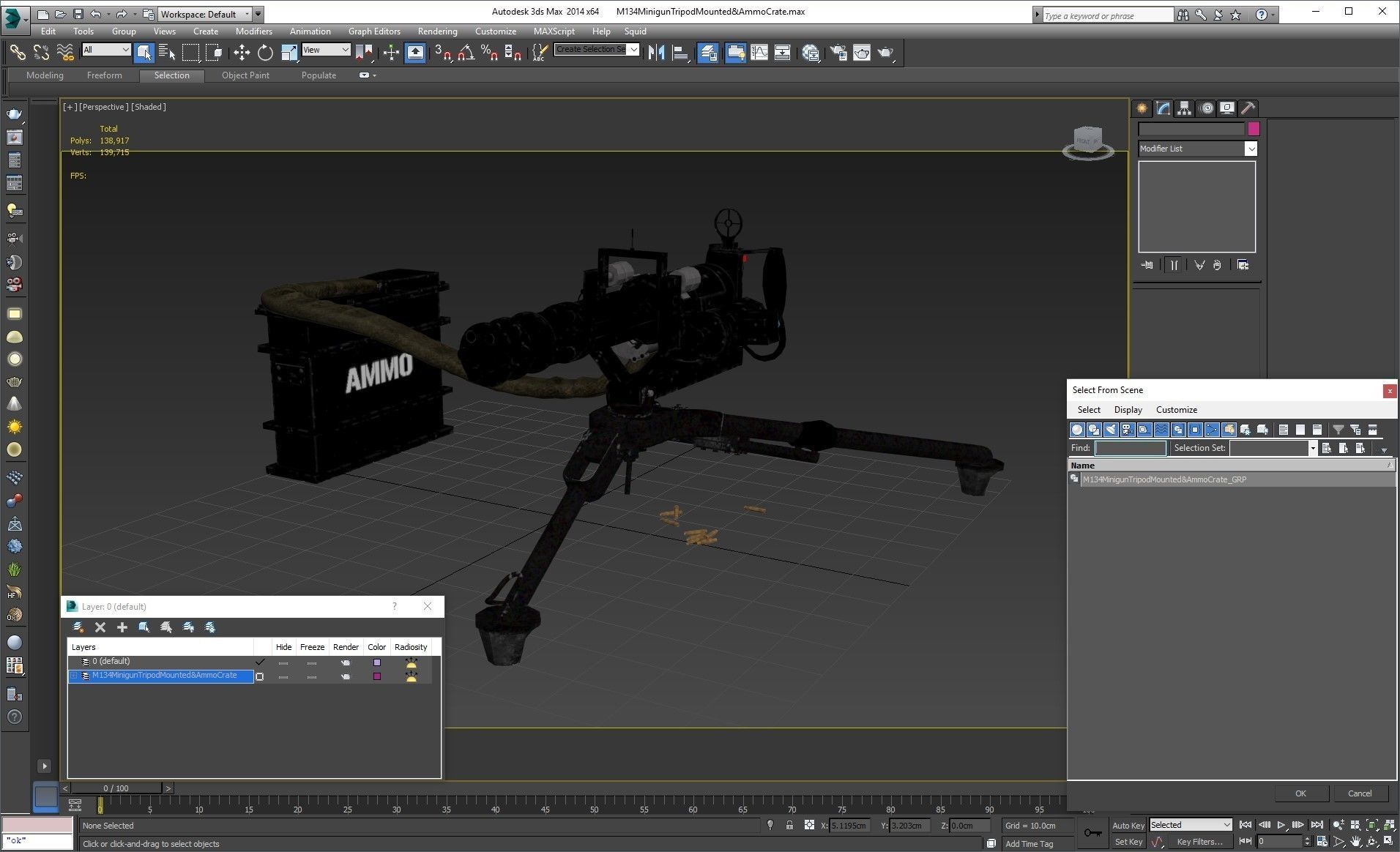Toggle Display Lights filter in Select From Scene

(x=1111, y=430)
